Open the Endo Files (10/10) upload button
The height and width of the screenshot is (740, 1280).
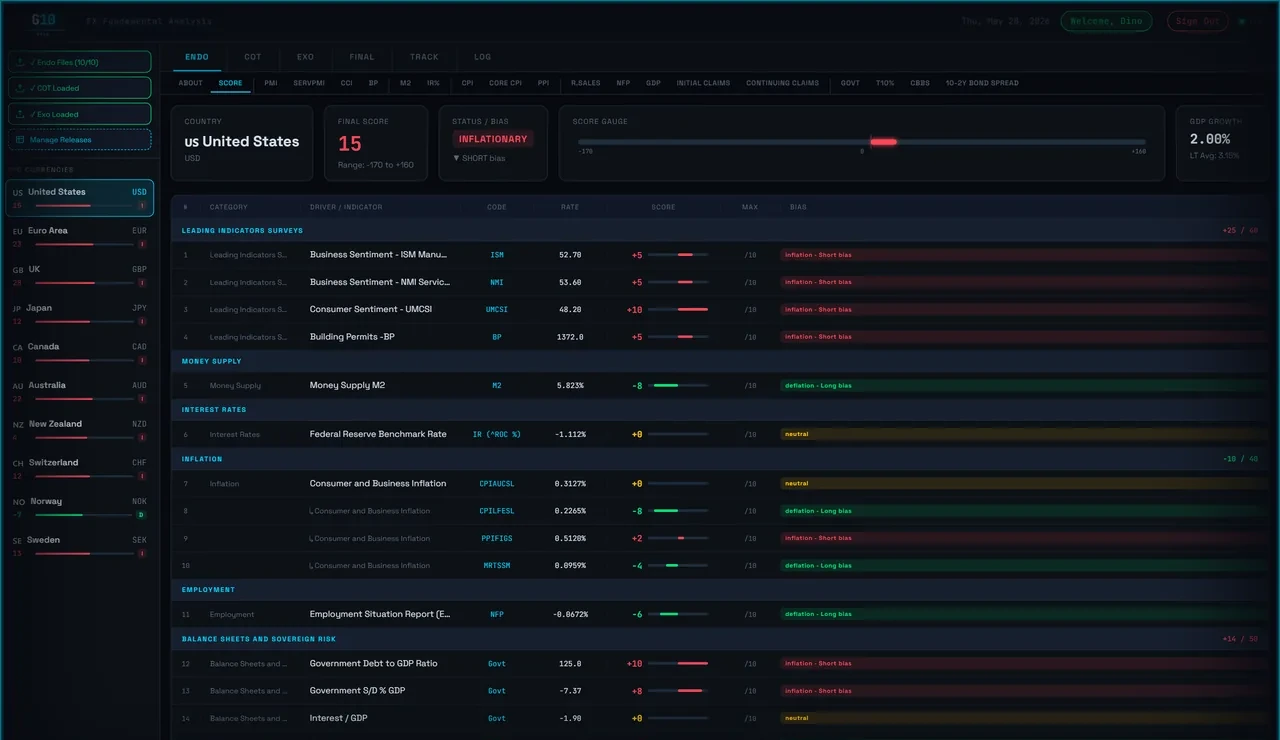(80, 62)
